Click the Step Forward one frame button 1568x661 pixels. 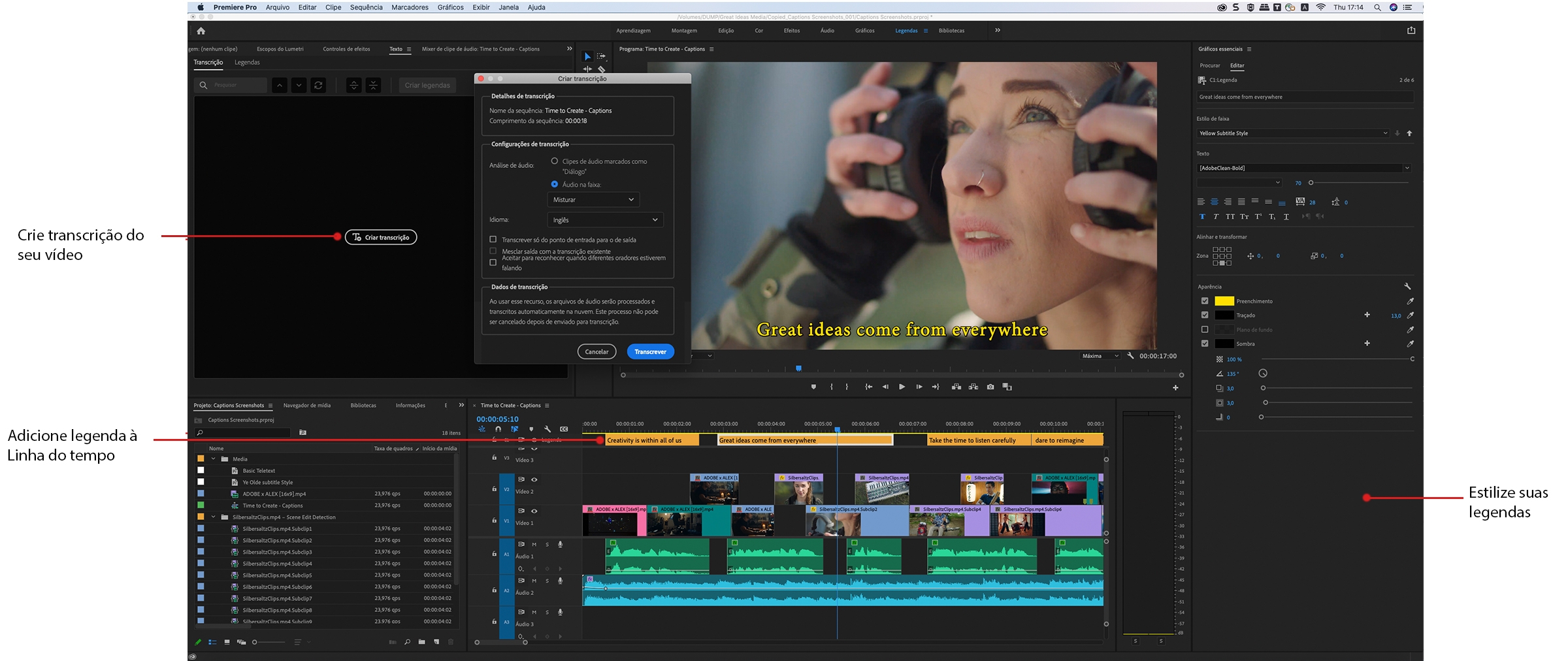919,387
